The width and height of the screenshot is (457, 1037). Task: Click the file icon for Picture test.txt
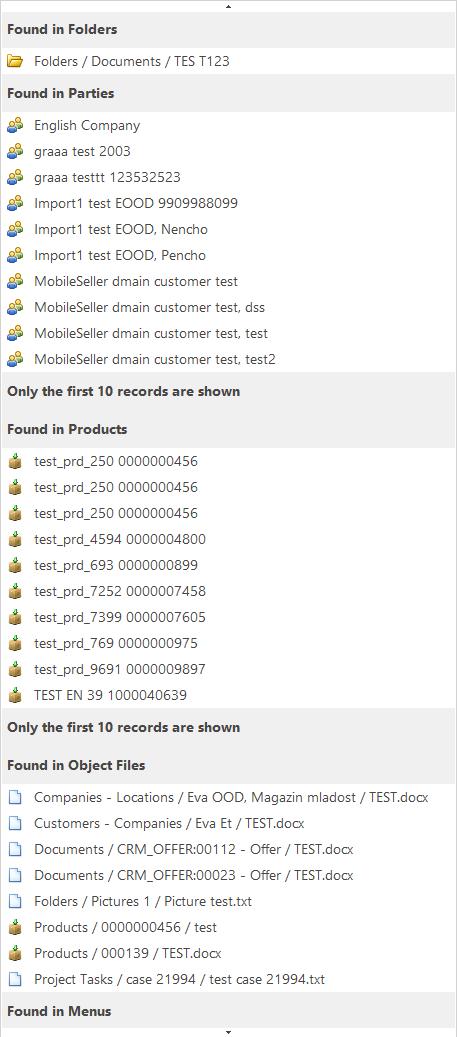point(15,901)
